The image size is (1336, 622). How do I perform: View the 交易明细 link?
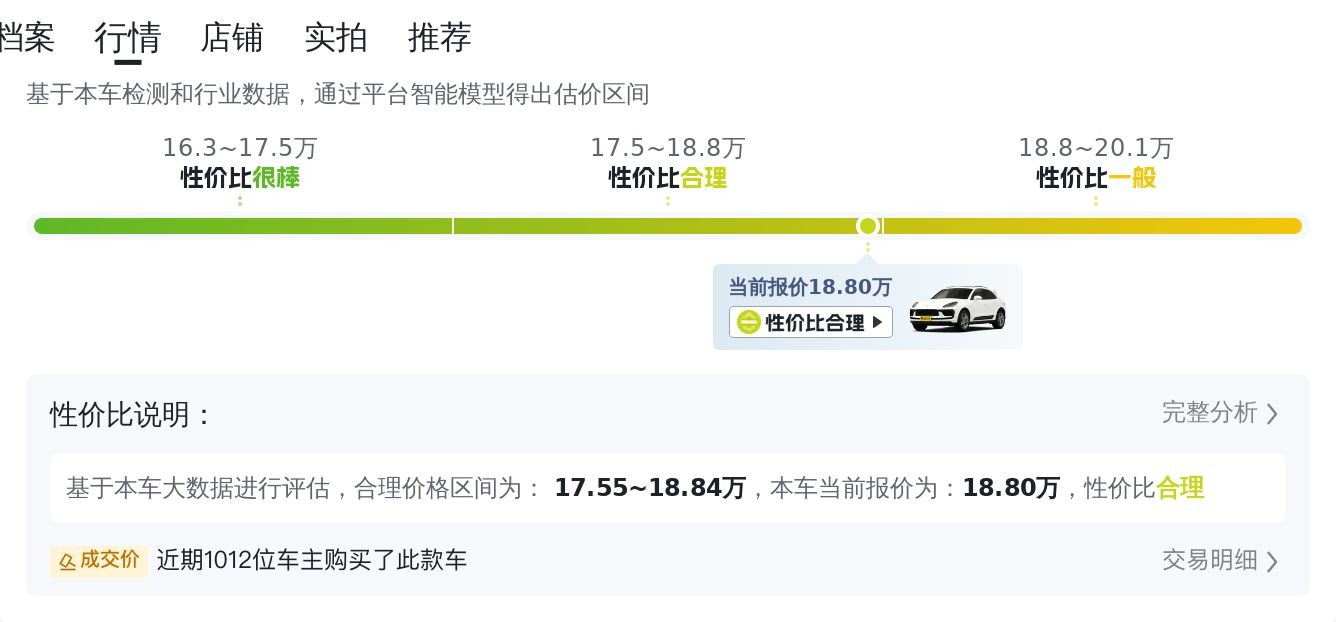coord(1209,560)
